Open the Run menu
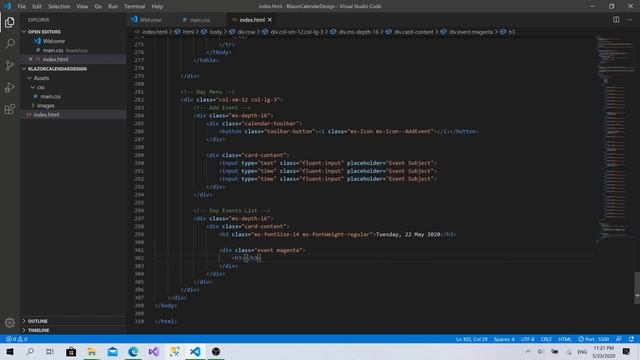640x360 pixels. click(x=113, y=7)
